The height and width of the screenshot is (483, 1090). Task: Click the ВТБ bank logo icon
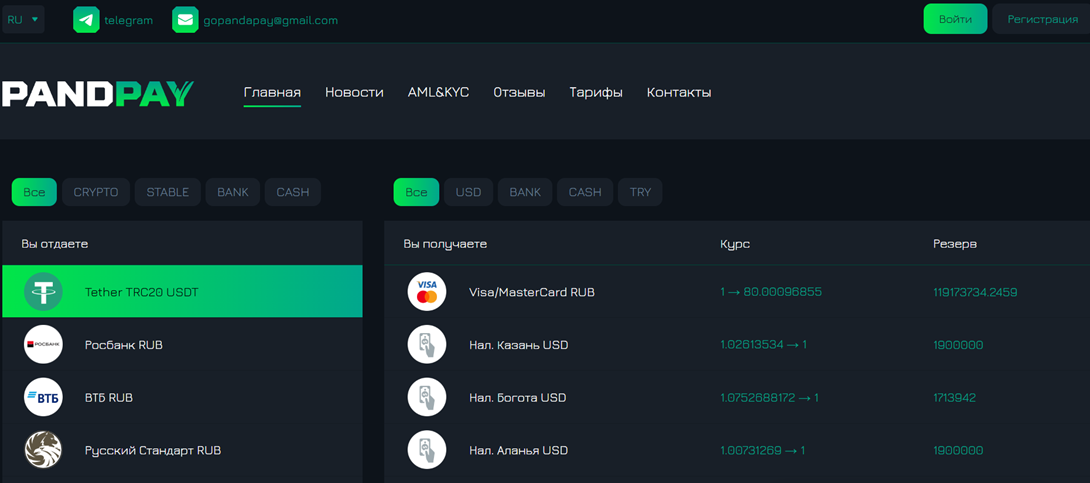43,398
